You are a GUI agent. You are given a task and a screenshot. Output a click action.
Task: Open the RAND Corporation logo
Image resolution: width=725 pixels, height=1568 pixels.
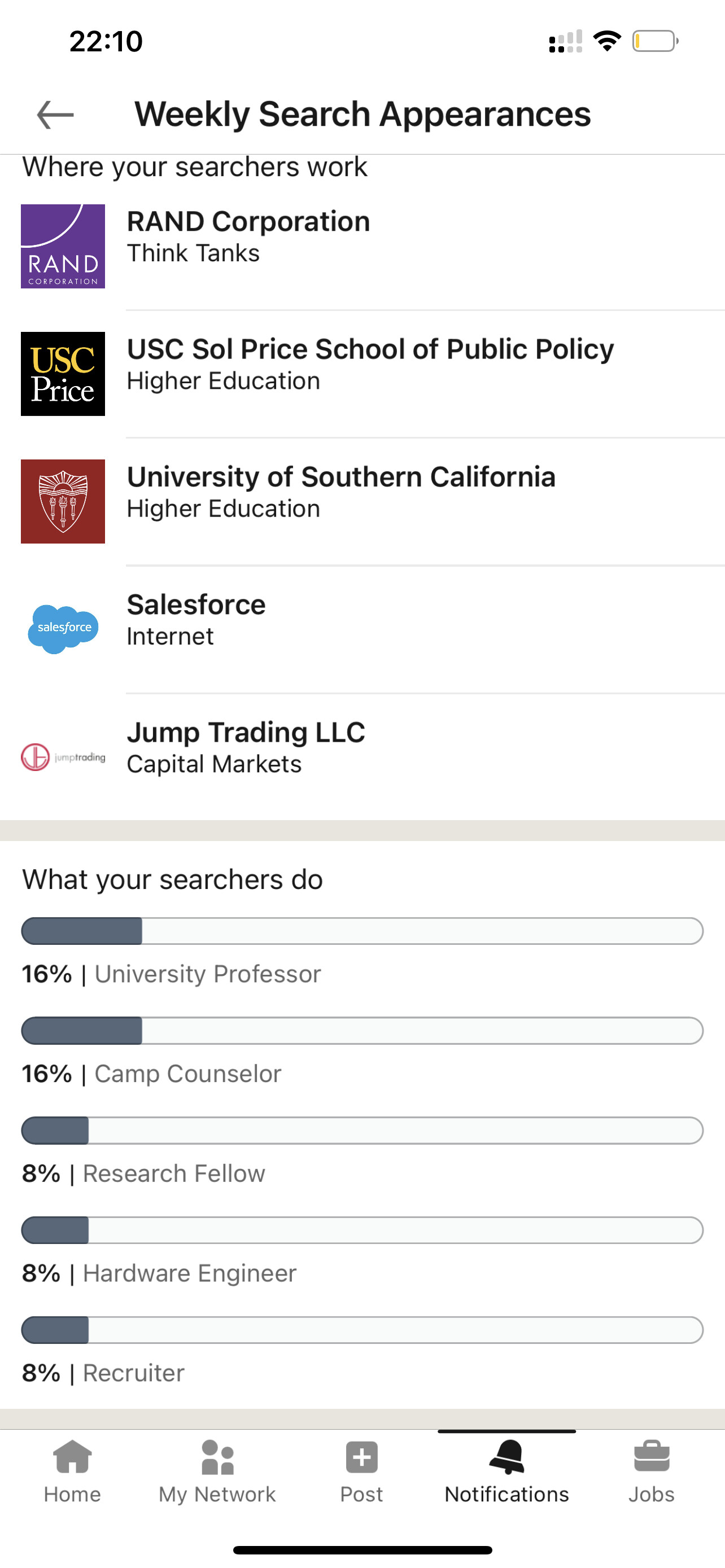[x=63, y=247]
